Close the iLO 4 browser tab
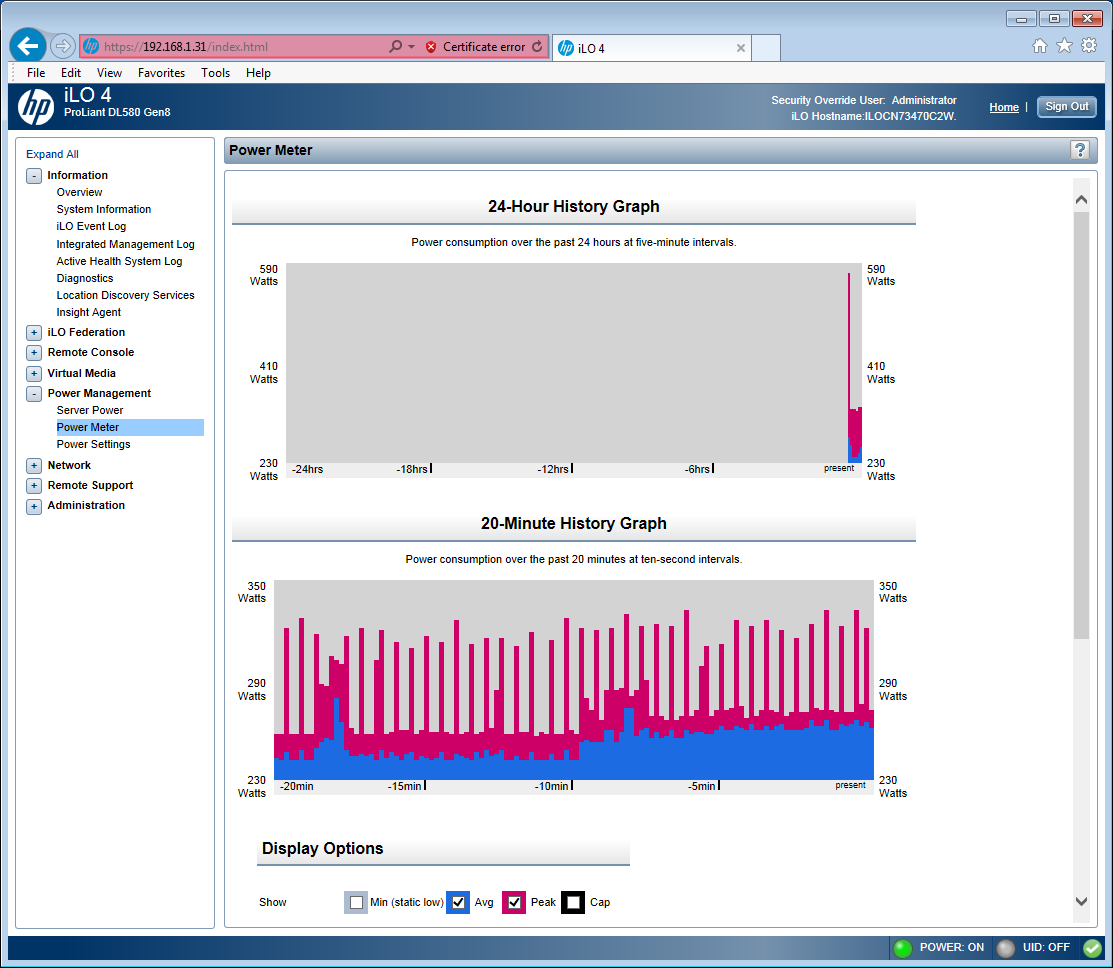The width and height of the screenshot is (1113, 968). click(x=740, y=48)
